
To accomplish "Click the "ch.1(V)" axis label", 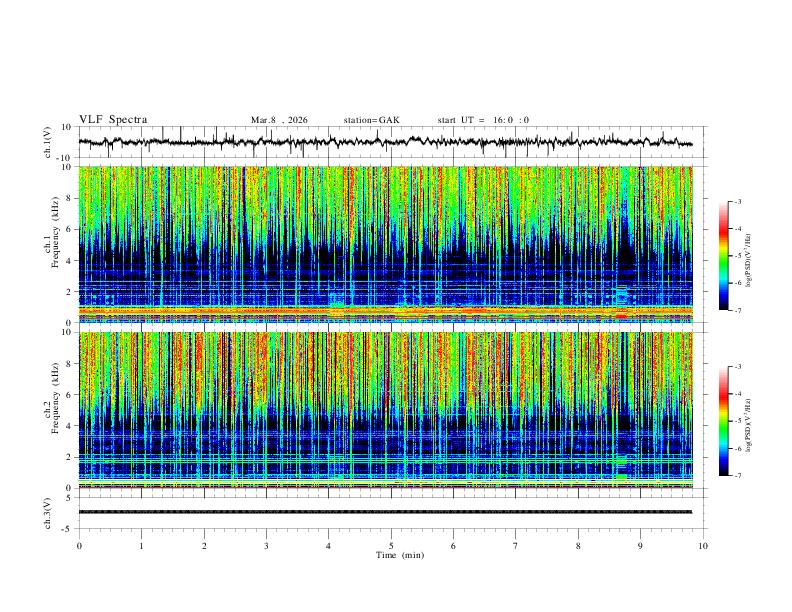I will [x=48, y=142].
